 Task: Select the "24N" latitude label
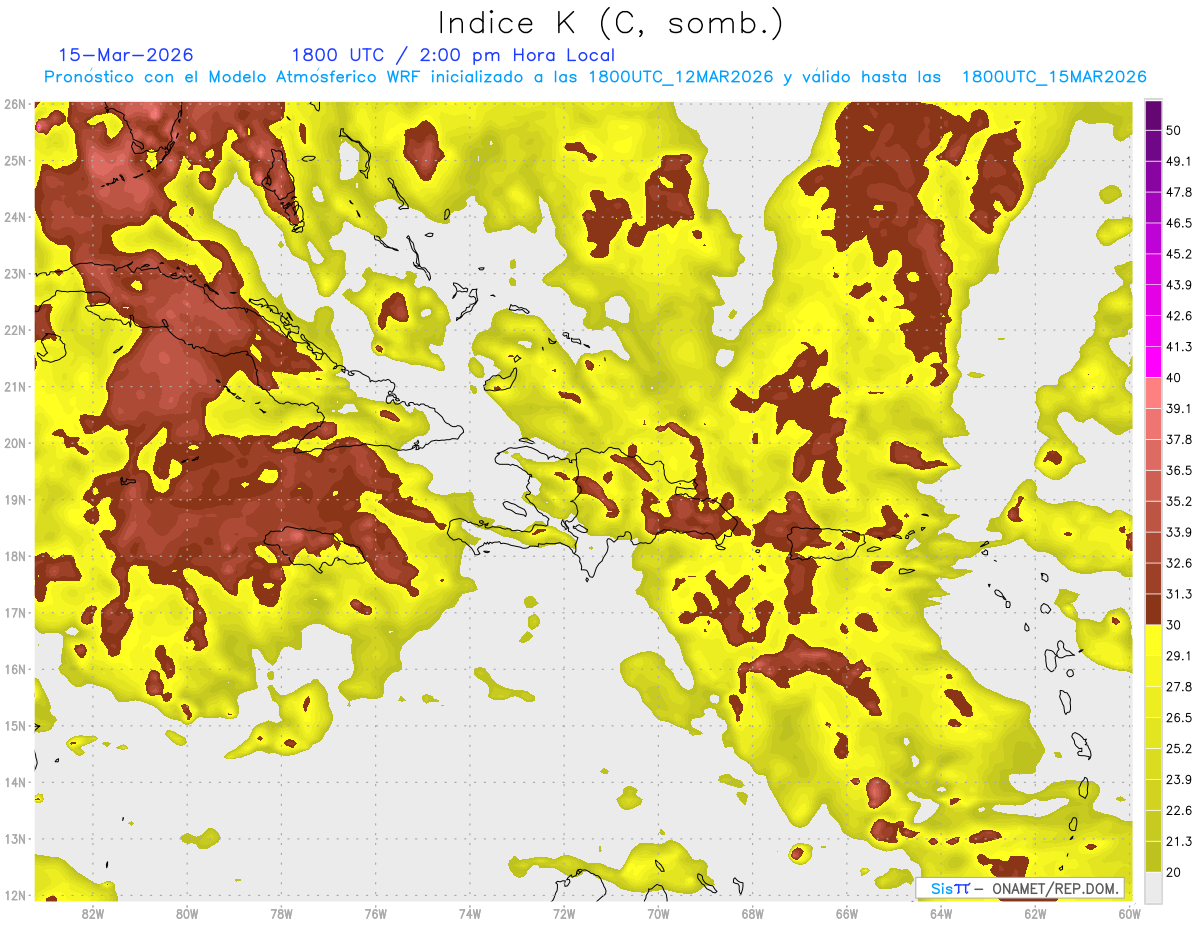pos(14,217)
